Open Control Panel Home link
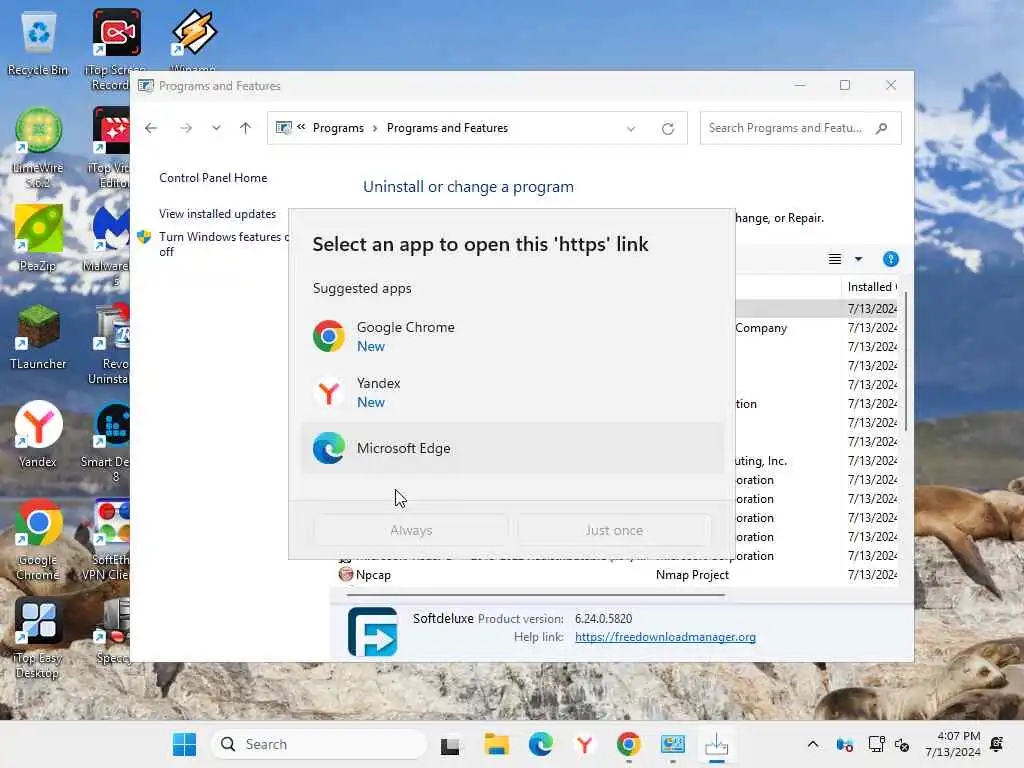 [x=213, y=178]
